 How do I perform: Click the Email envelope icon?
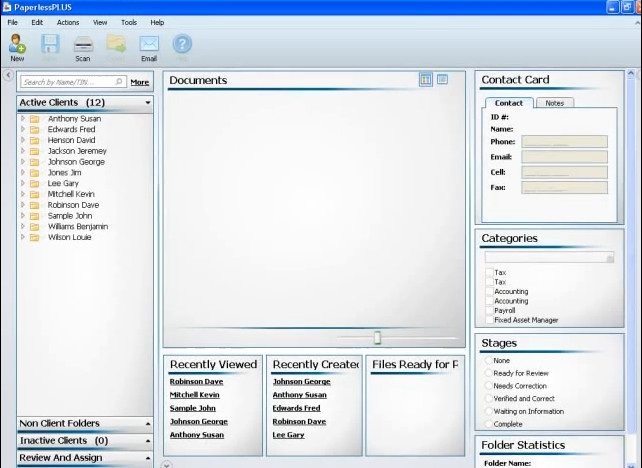pos(149,44)
